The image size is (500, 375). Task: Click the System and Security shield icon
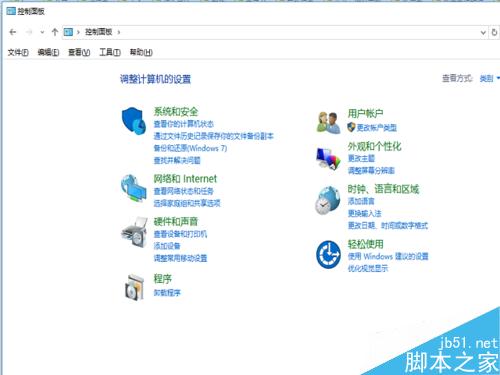tap(134, 120)
